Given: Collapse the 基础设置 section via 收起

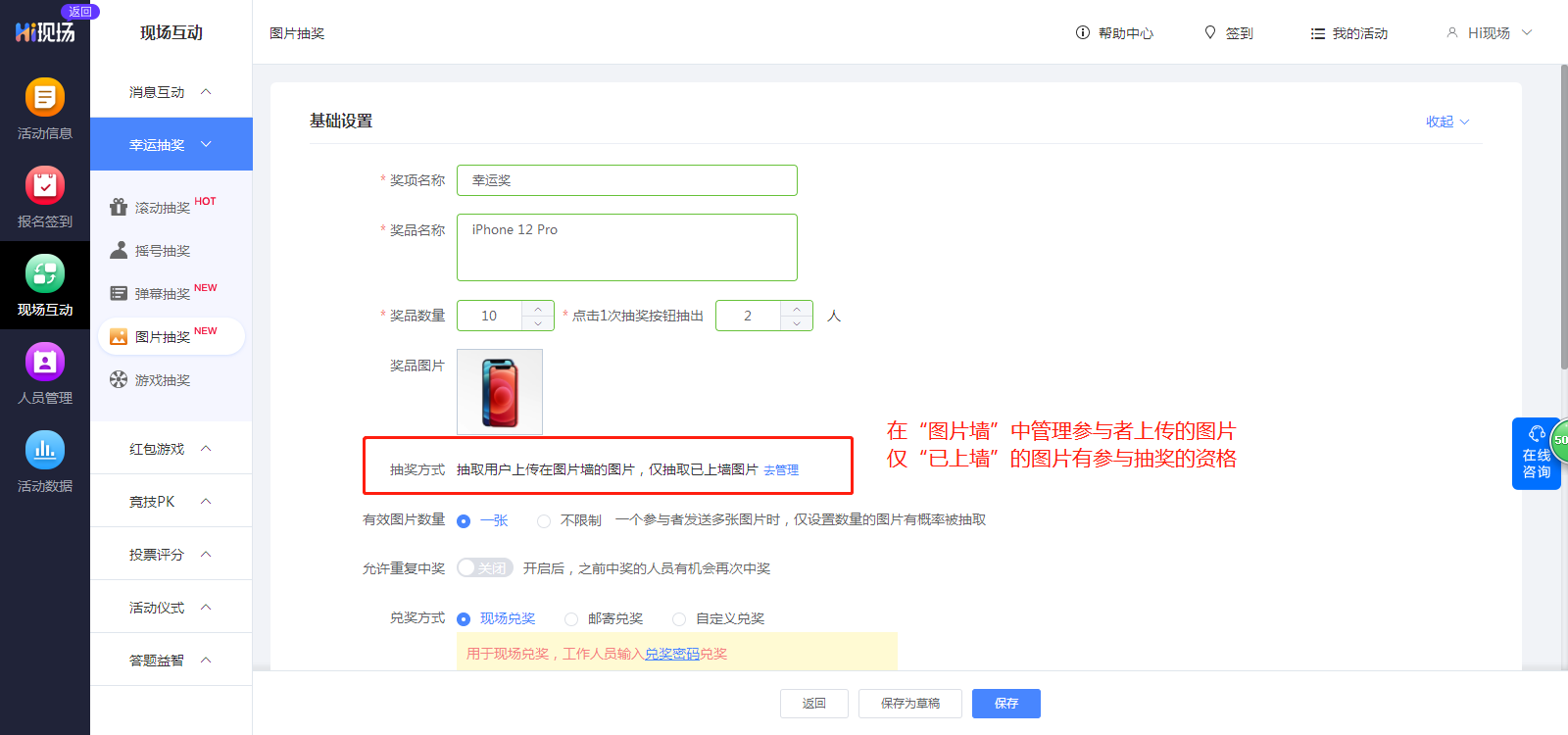Looking at the screenshot, I should pyautogui.click(x=1446, y=122).
